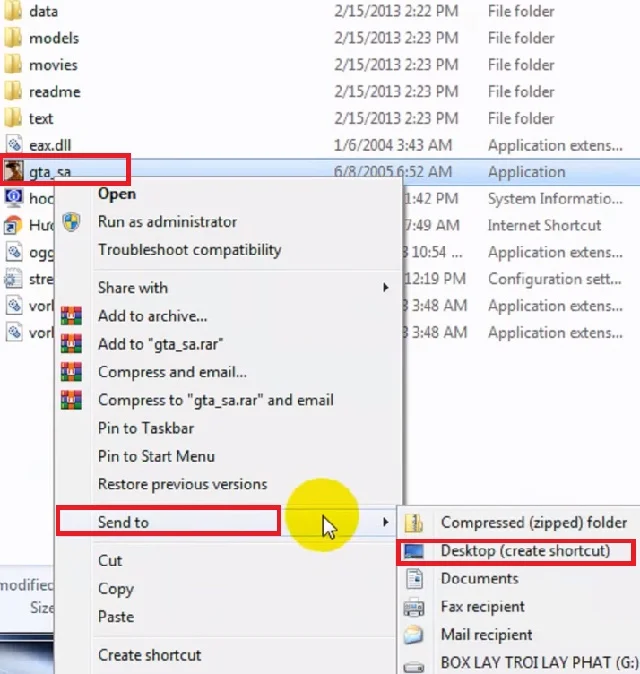
Task: Click the eax.dll file icon
Action: coord(14,145)
